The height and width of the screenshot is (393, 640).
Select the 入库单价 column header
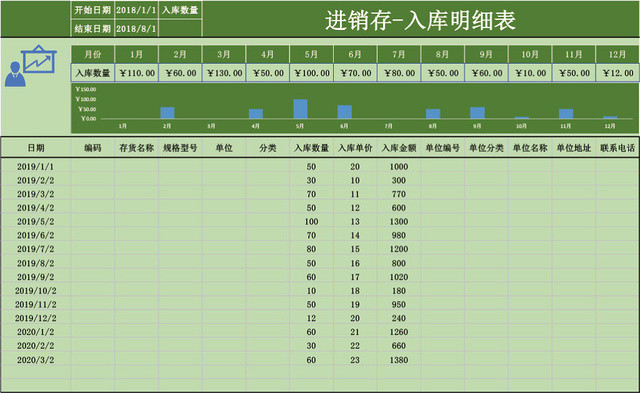tap(355, 148)
